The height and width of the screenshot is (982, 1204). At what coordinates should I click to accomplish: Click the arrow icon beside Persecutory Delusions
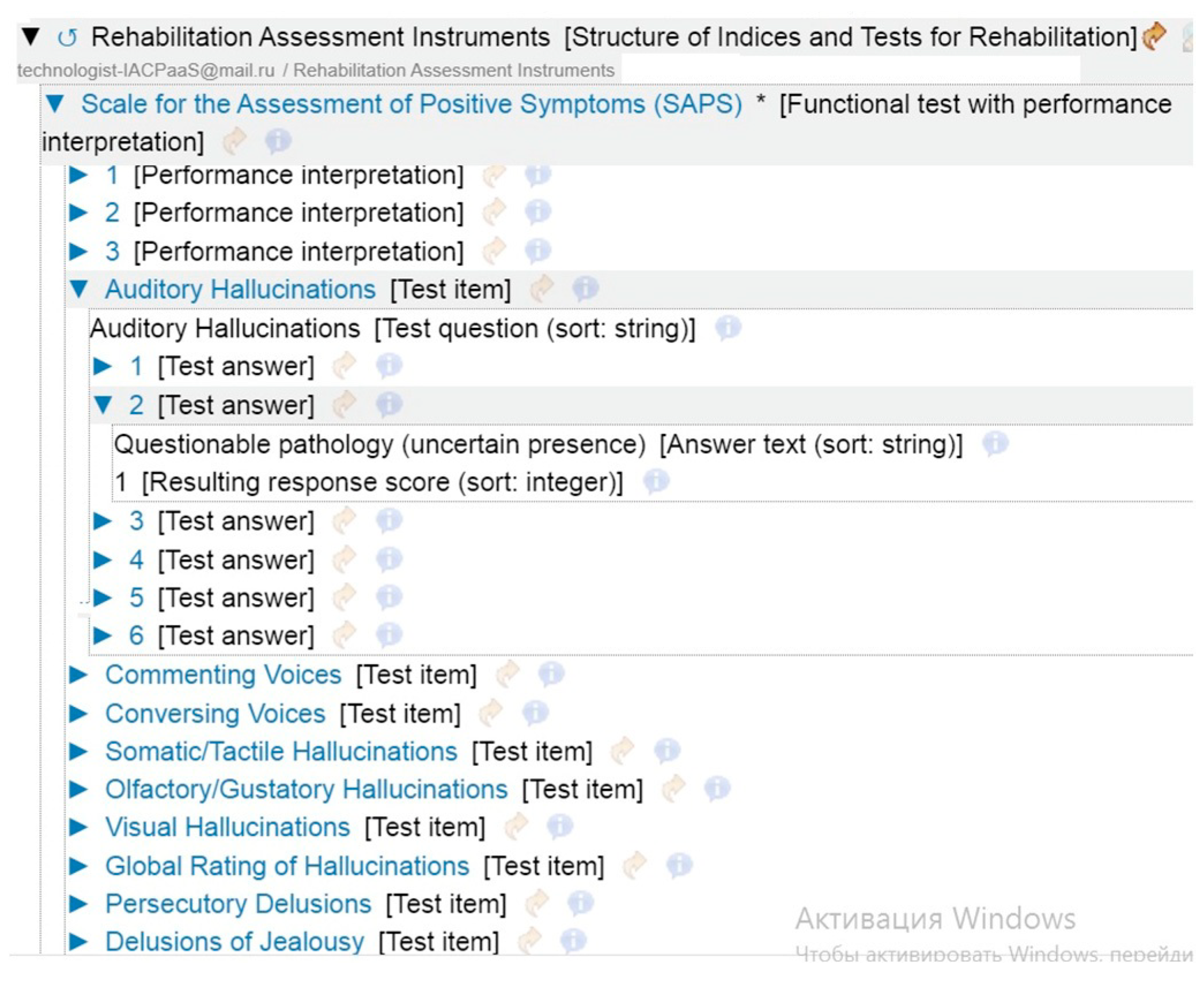[x=537, y=903]
